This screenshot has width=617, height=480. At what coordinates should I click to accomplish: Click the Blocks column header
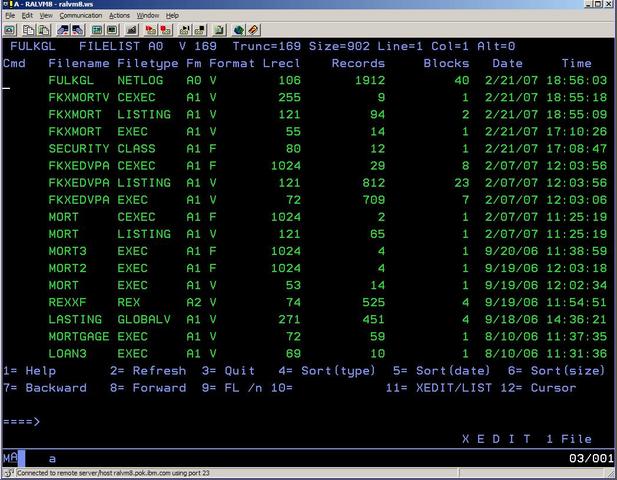(446, 63)
